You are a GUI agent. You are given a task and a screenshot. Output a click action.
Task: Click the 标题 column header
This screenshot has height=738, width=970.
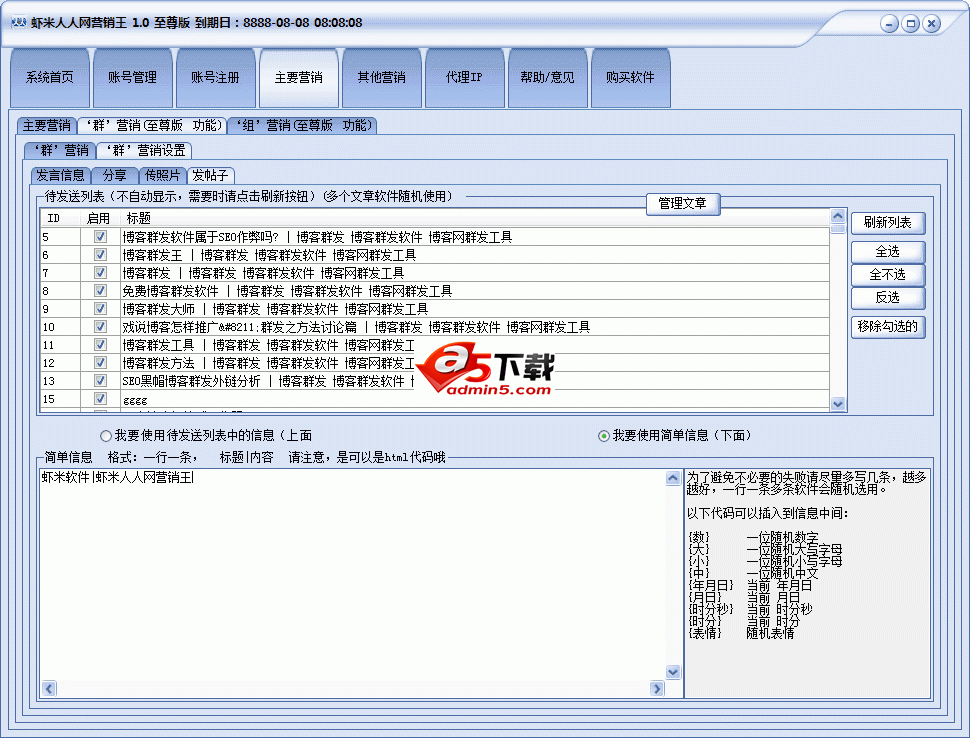pos(475,218)
